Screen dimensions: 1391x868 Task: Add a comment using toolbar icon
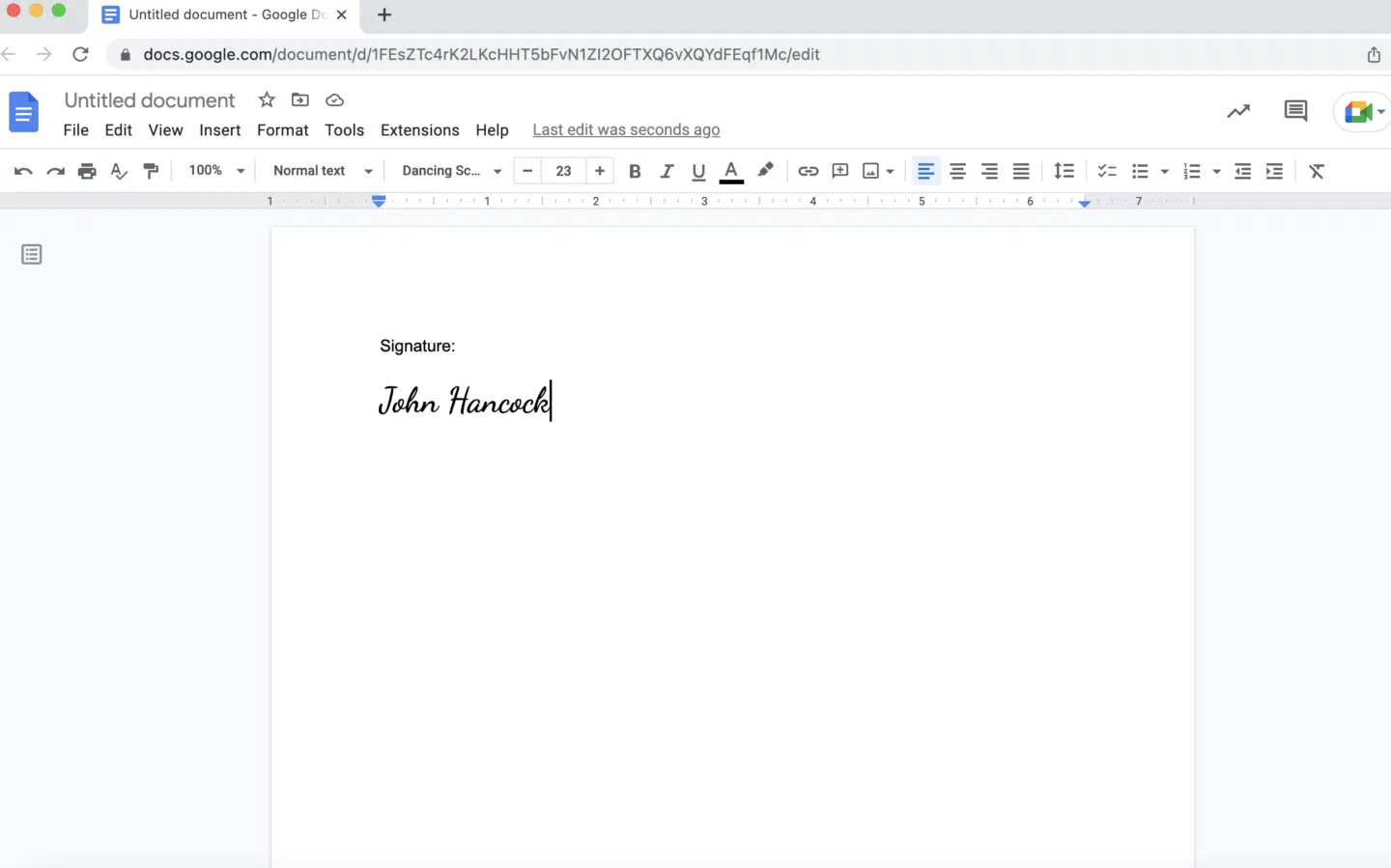(x=840, y=171)
